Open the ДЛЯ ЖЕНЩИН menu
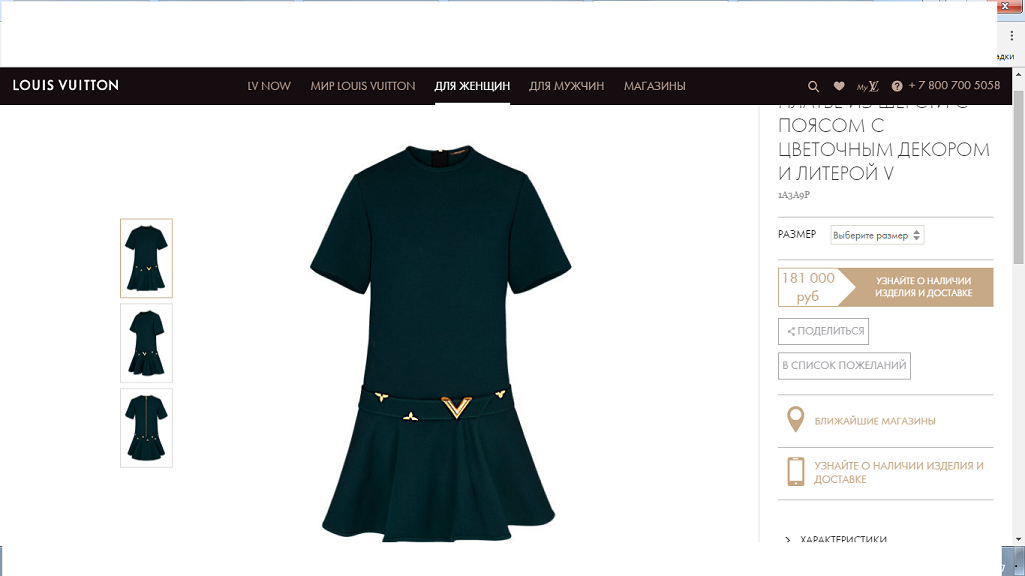The image size is (1025, 576). tap(472, 86)
